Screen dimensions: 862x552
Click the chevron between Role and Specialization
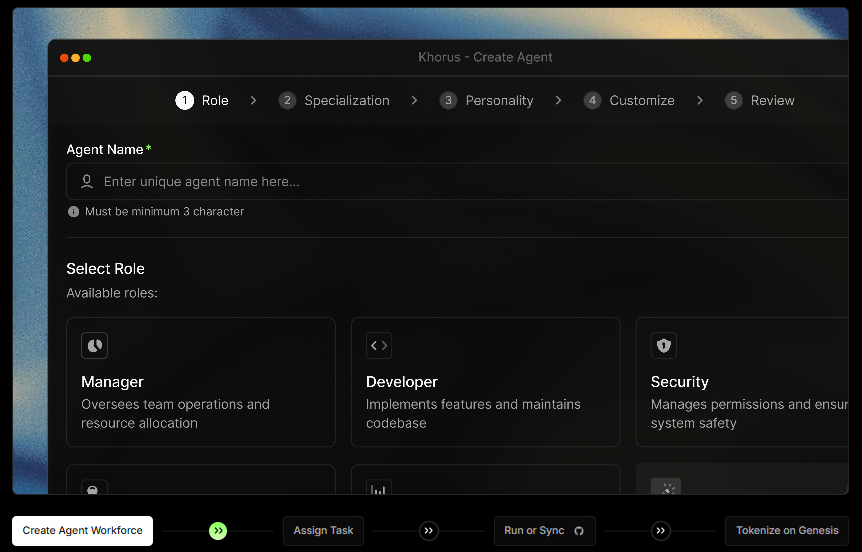pyautogui.click(x=254, y=101)
